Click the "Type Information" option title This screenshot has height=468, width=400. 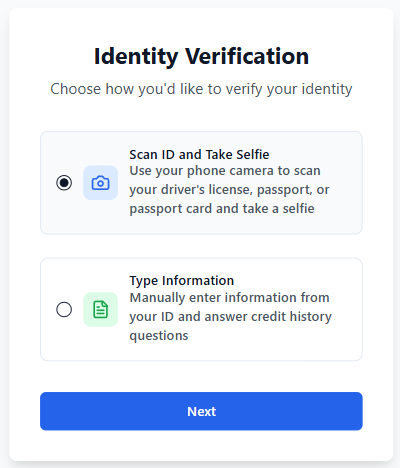pos(182,281)
